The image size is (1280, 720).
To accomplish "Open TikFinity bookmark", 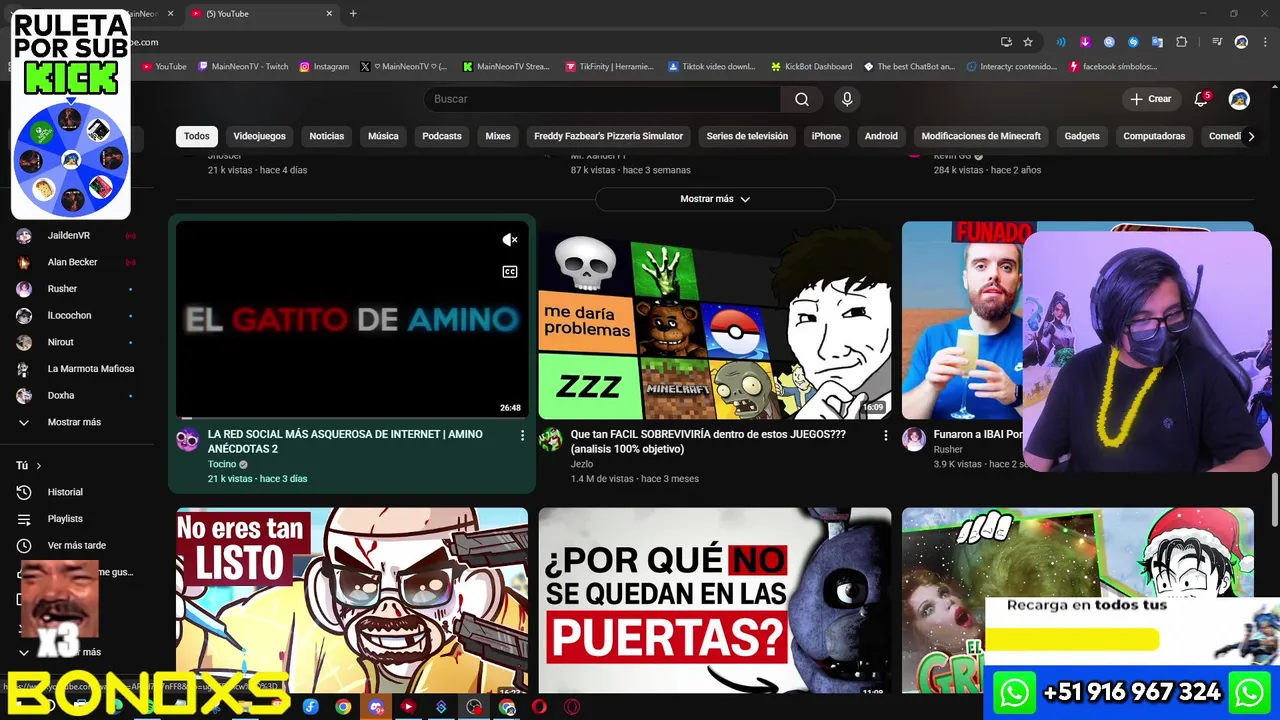I will pyautogui.click(x=609, y=67).
